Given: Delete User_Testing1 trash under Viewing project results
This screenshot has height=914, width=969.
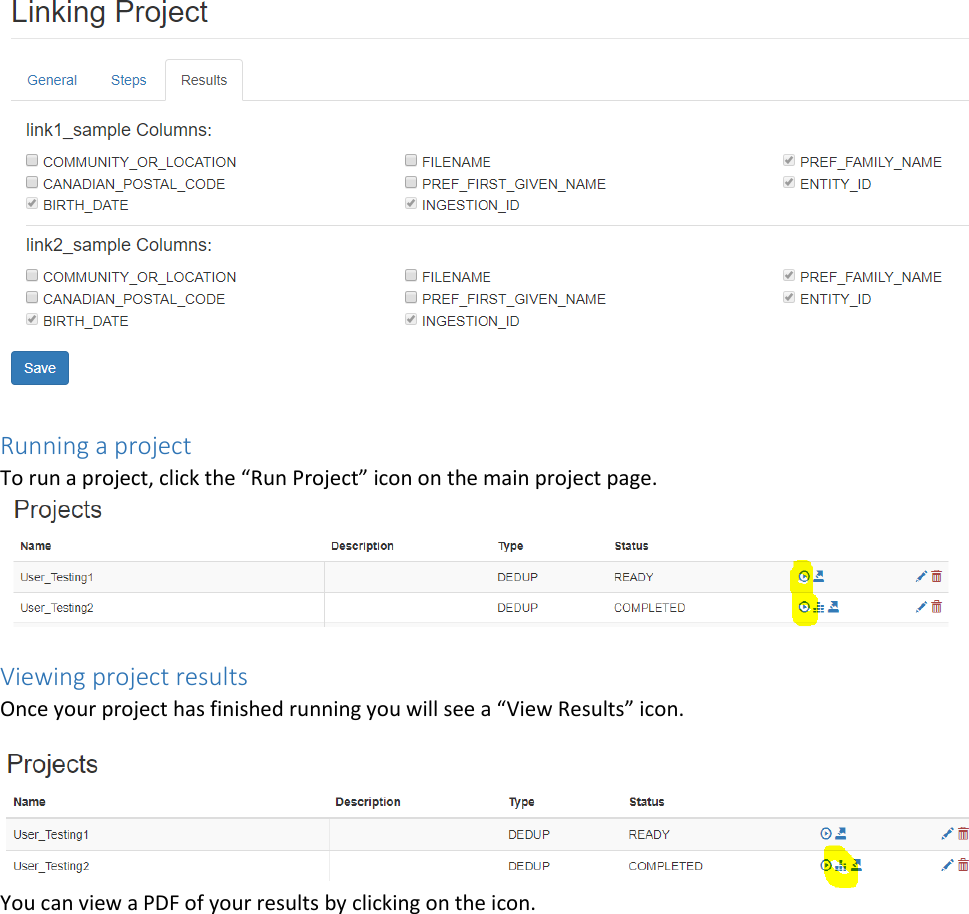Looking at the screenshot, I should [x=962, y=834].
